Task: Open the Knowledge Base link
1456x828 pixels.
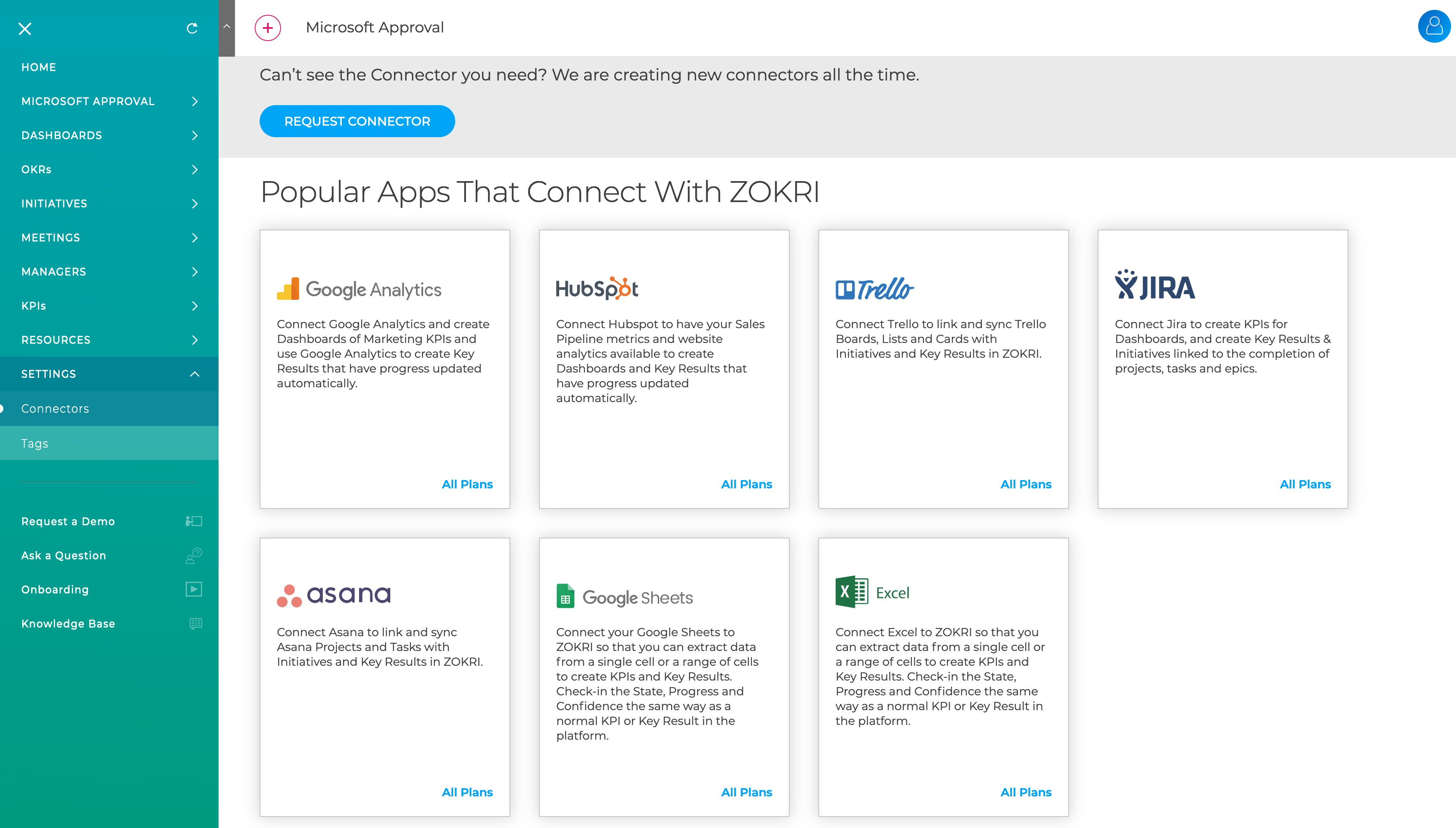Action: click(68, 624)
